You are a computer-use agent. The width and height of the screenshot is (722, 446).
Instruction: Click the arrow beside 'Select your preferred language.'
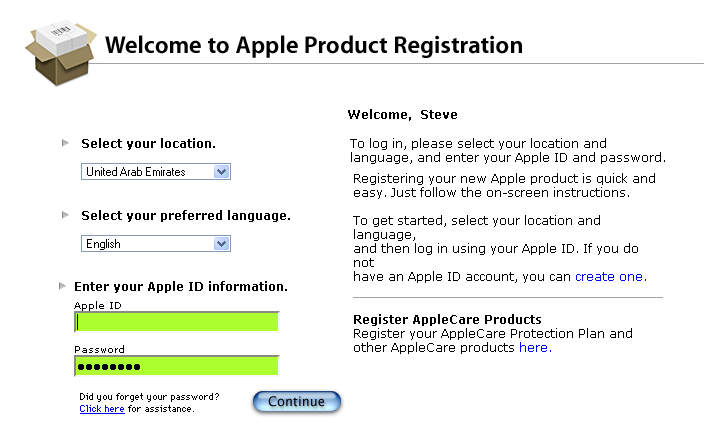pyautogui.click(x=65, y=215)
